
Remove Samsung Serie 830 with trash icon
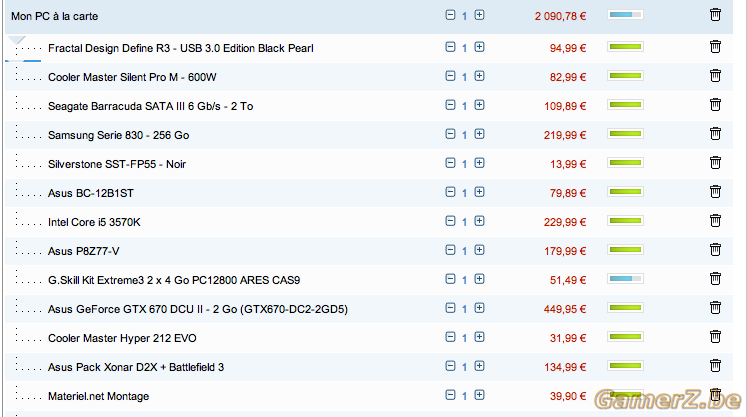tap(715, 134)
